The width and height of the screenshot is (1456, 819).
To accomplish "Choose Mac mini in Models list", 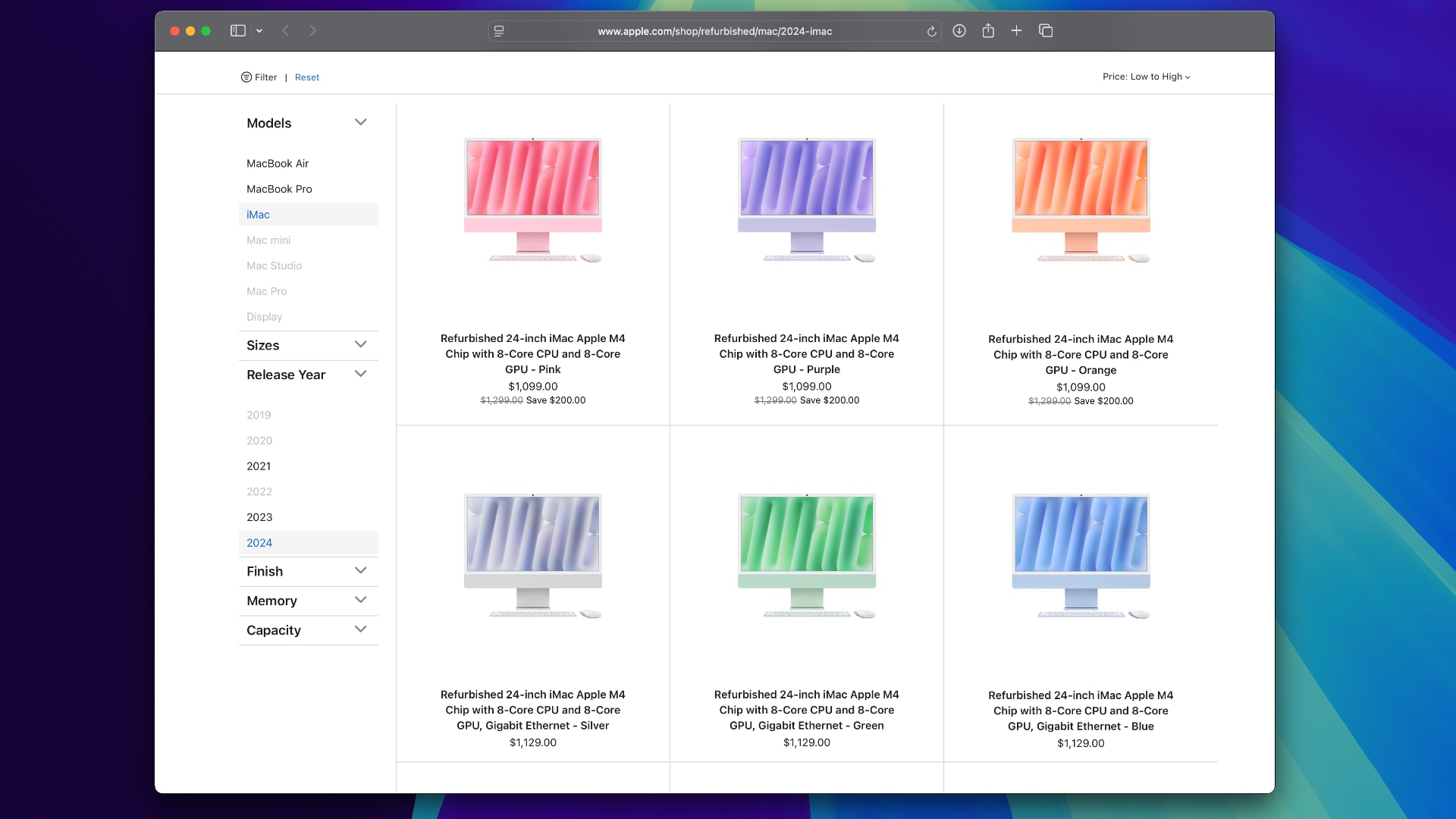I will 268,240.
